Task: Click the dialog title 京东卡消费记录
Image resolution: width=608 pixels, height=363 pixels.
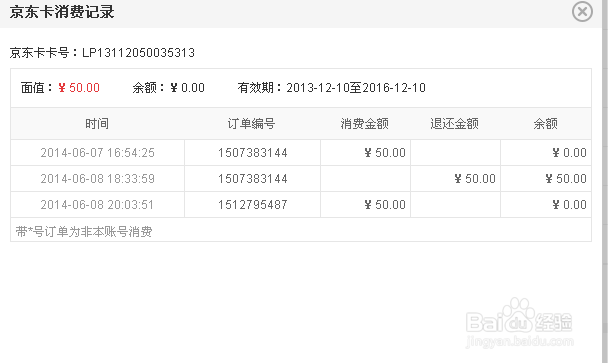Action: coord(62,12)
